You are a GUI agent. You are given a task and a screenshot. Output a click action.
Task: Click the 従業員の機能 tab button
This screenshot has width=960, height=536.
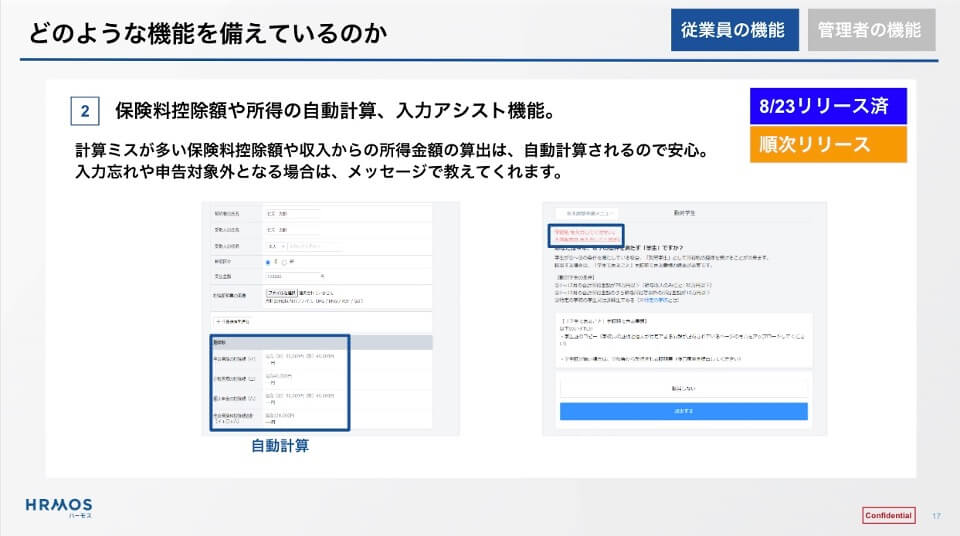(x=734, y=30)
